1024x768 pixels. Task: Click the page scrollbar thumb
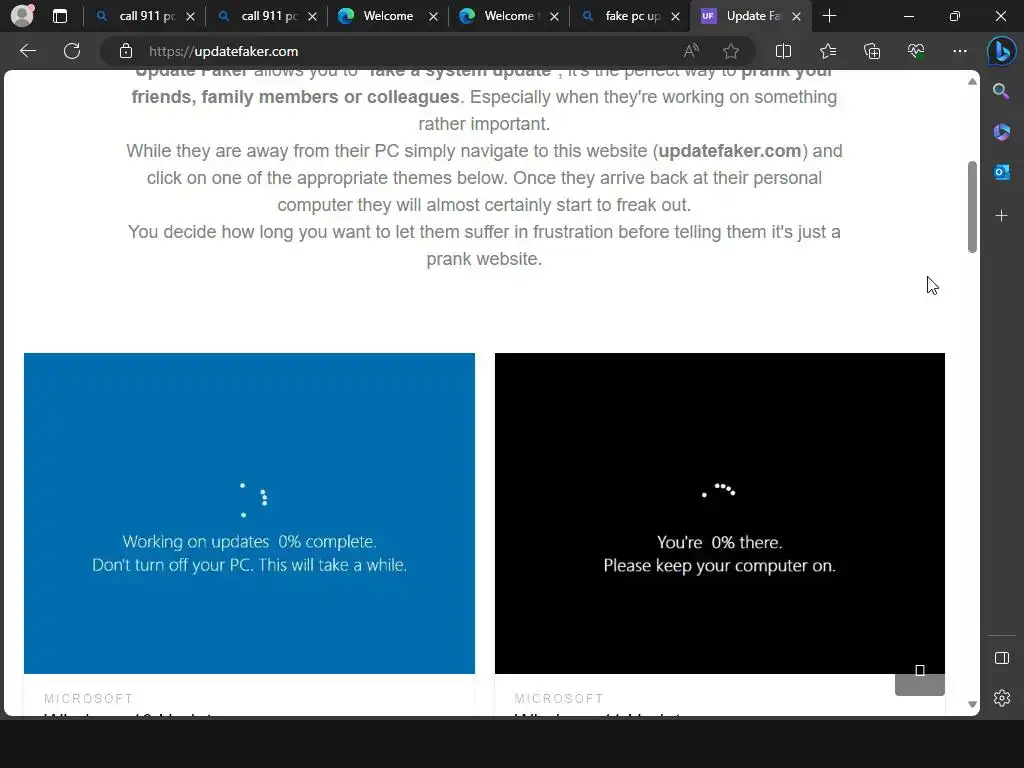[972, 206]
